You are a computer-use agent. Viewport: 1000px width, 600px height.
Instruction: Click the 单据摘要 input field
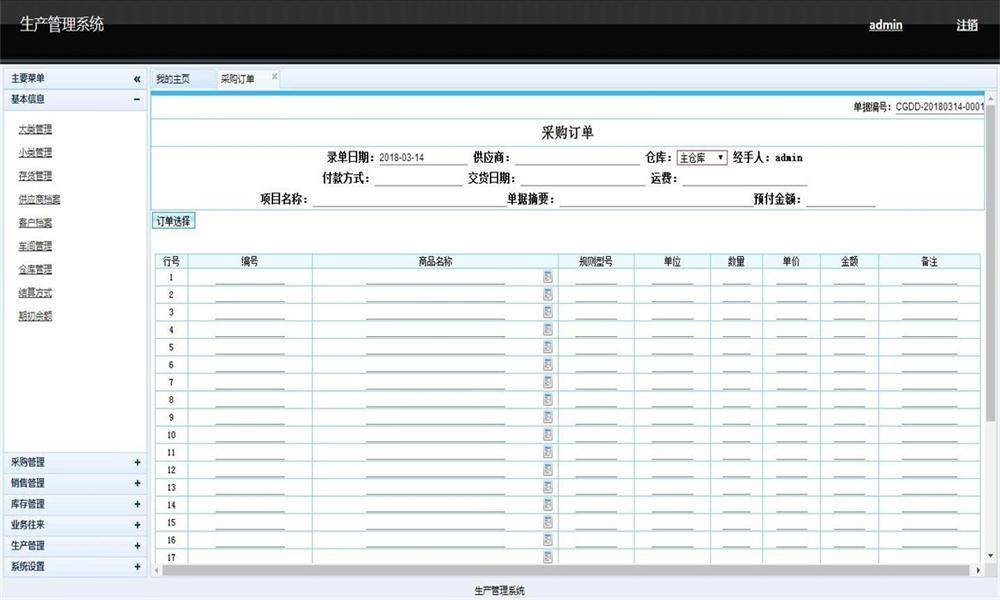tap(656, 200)
